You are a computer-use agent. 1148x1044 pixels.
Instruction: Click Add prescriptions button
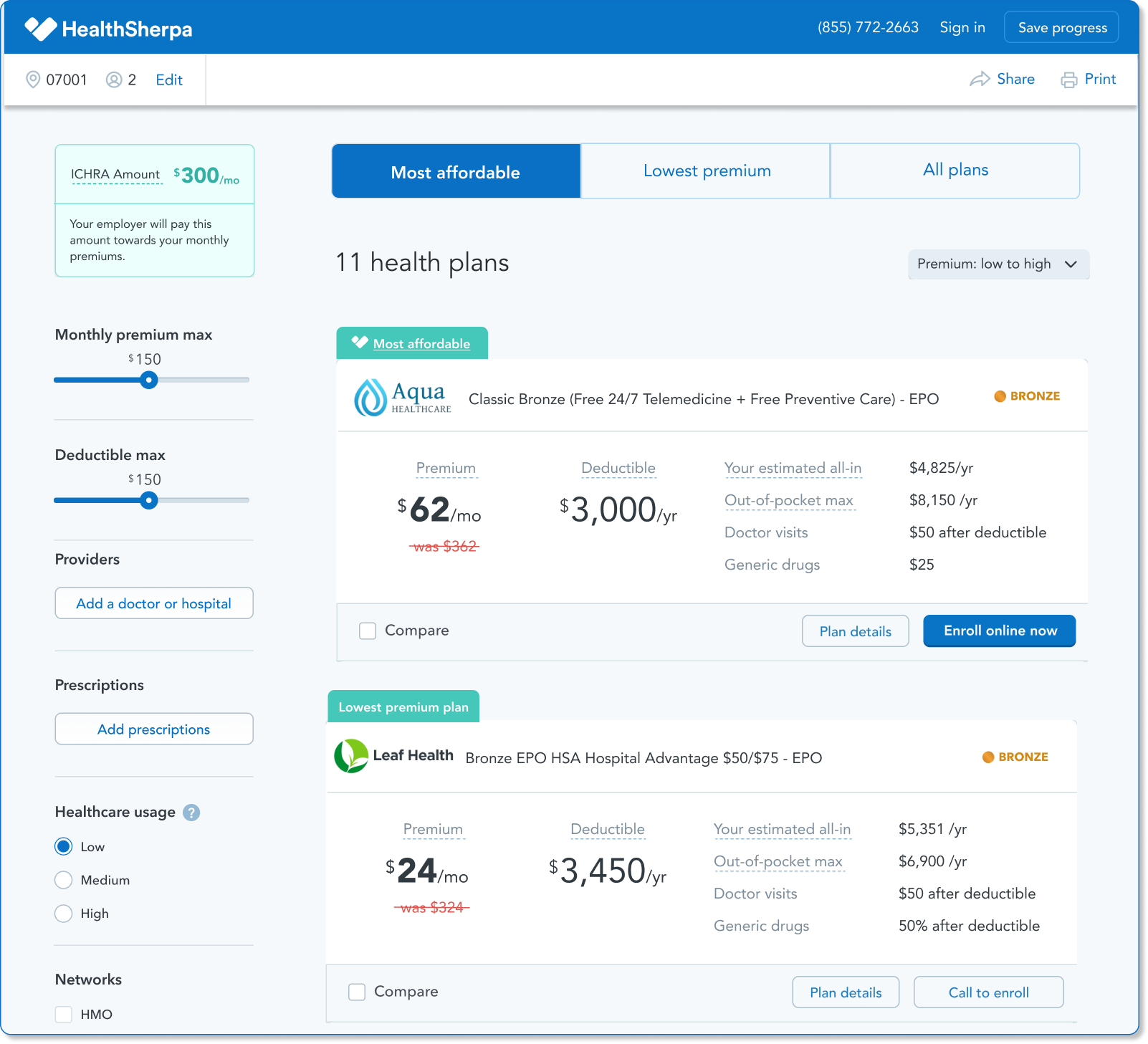tap(154, 729)
